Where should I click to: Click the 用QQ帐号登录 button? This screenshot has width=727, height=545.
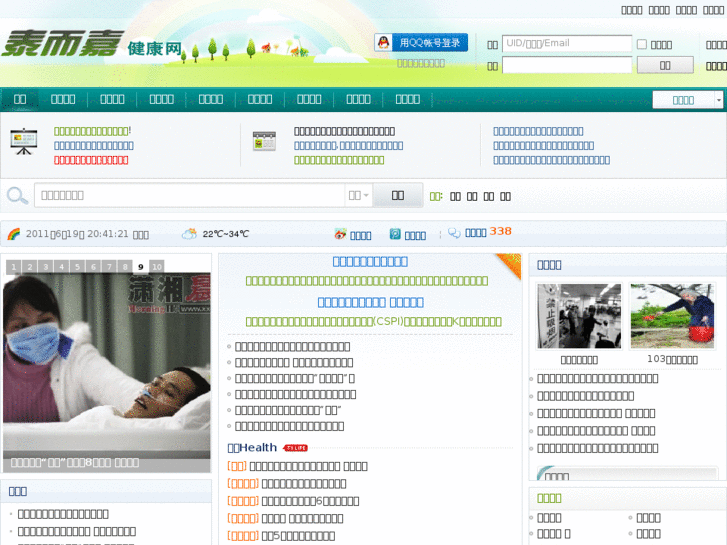point(421,43)
